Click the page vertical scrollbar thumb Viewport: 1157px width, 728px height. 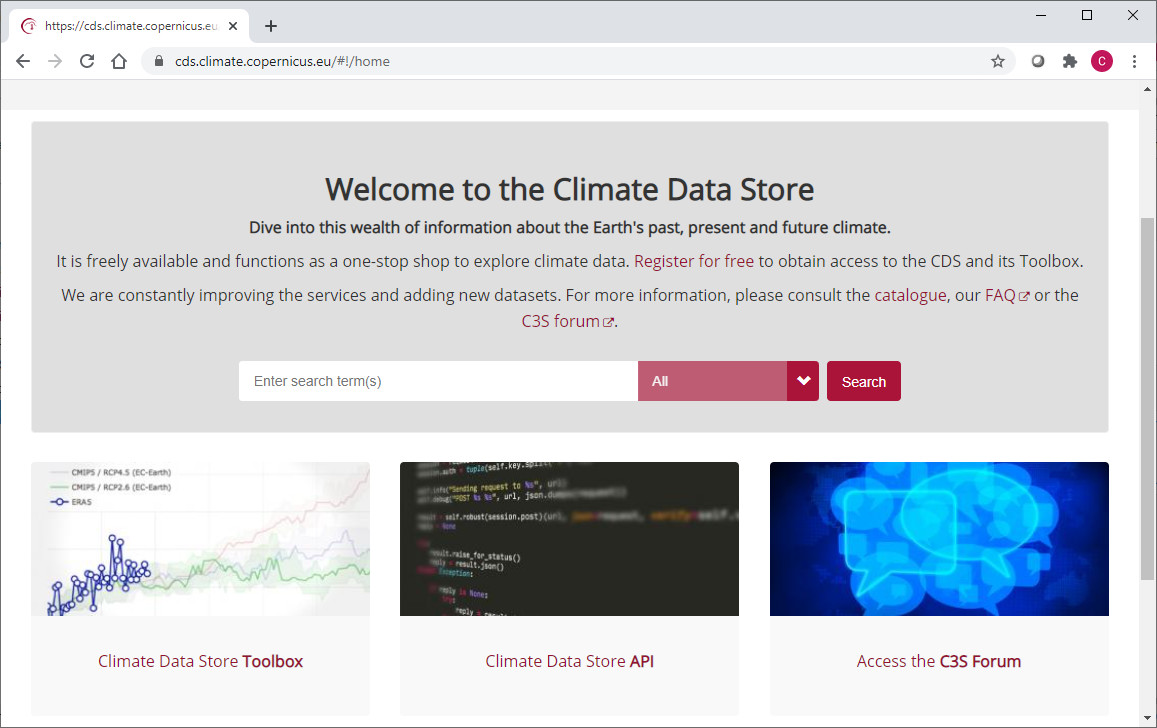coord(1147,398)
